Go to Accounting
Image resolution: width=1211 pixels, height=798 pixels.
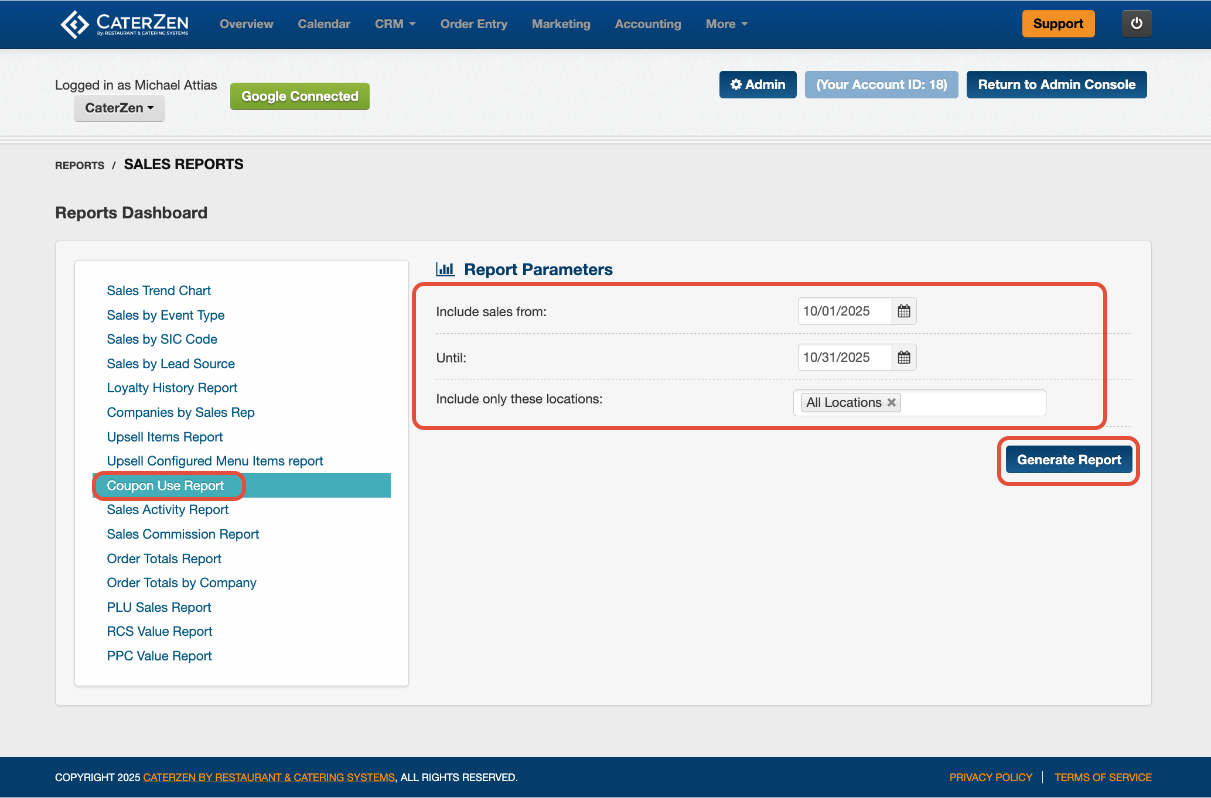[648, 24]
